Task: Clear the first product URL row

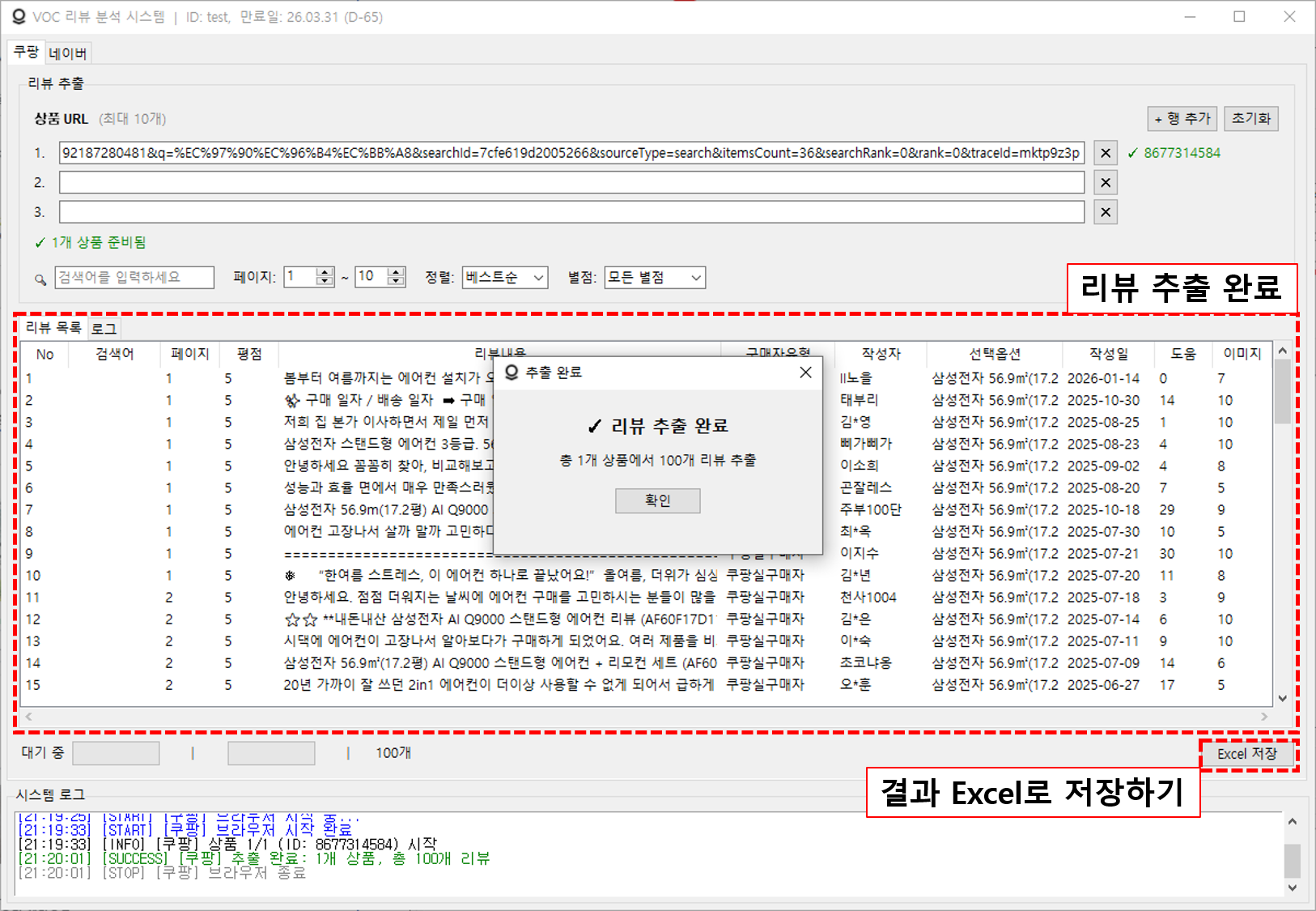Action: pos(1106,153)
